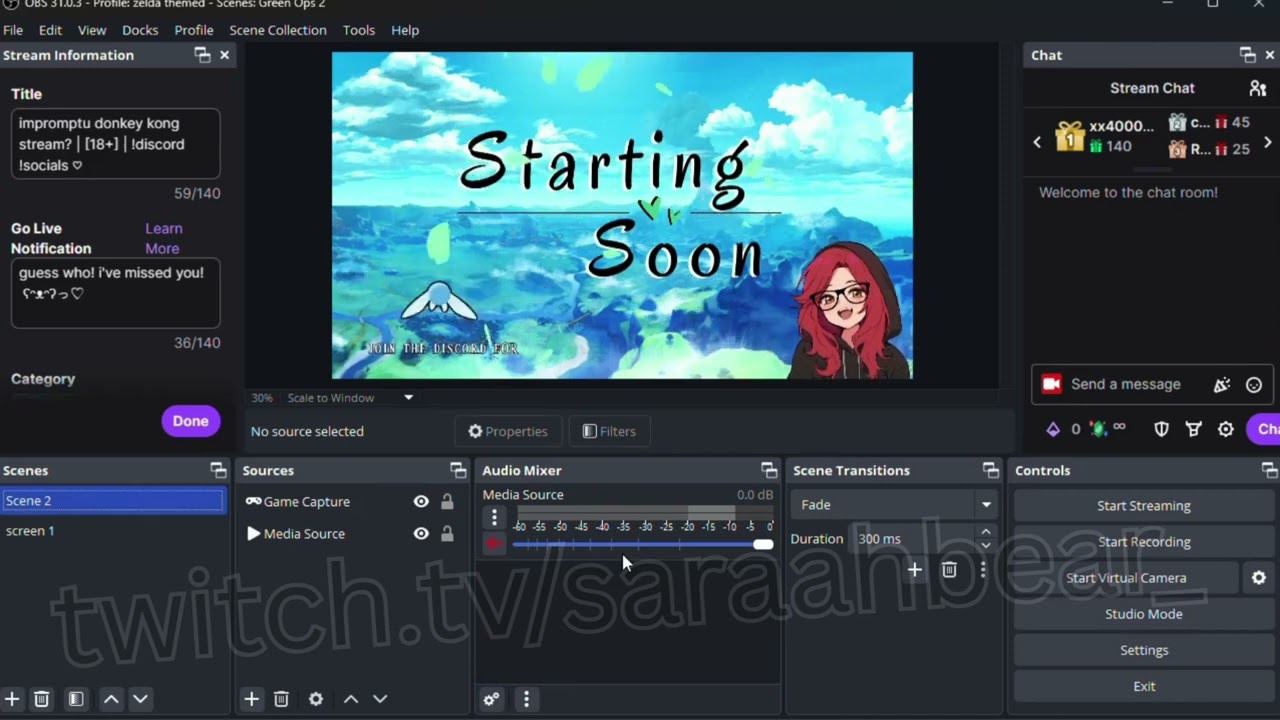1280x720 pixels.
Task: Click the stream title text box
Action: coord(115,144)
